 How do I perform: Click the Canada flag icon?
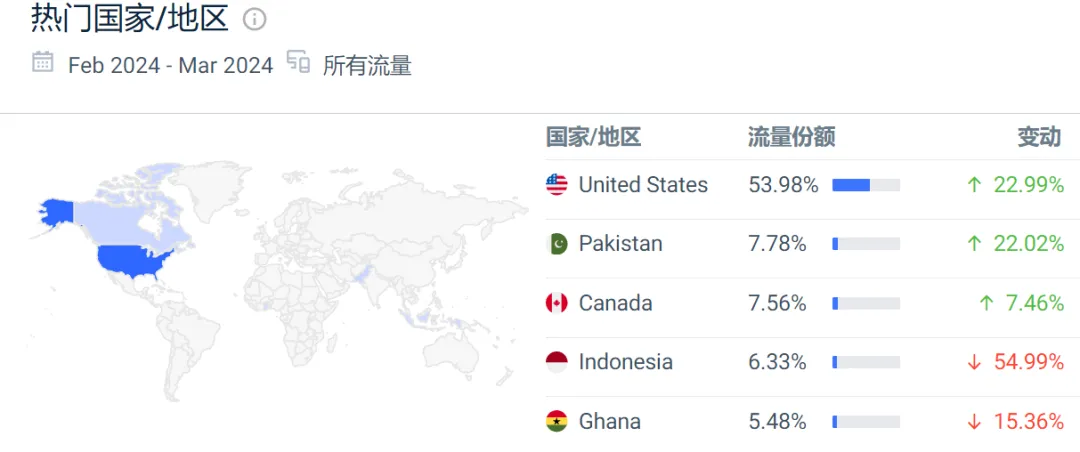[557, 302]
